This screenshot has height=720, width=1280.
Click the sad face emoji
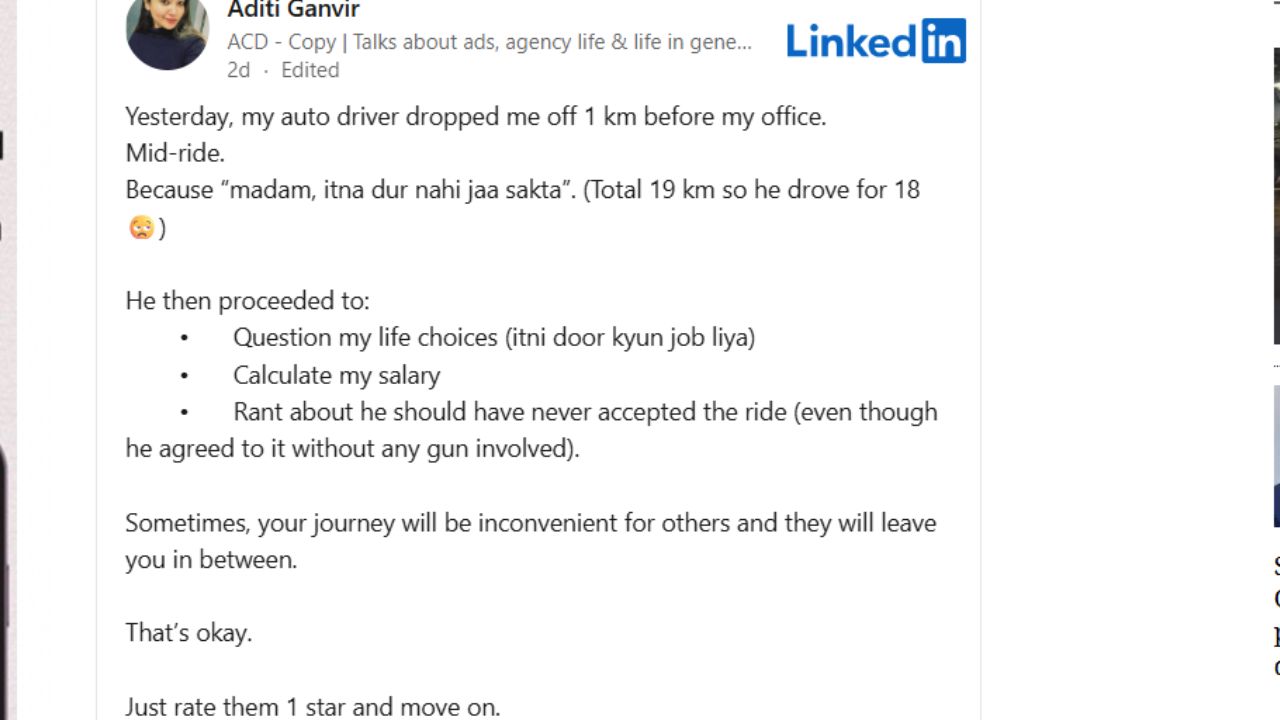click(x=141, y=228)
